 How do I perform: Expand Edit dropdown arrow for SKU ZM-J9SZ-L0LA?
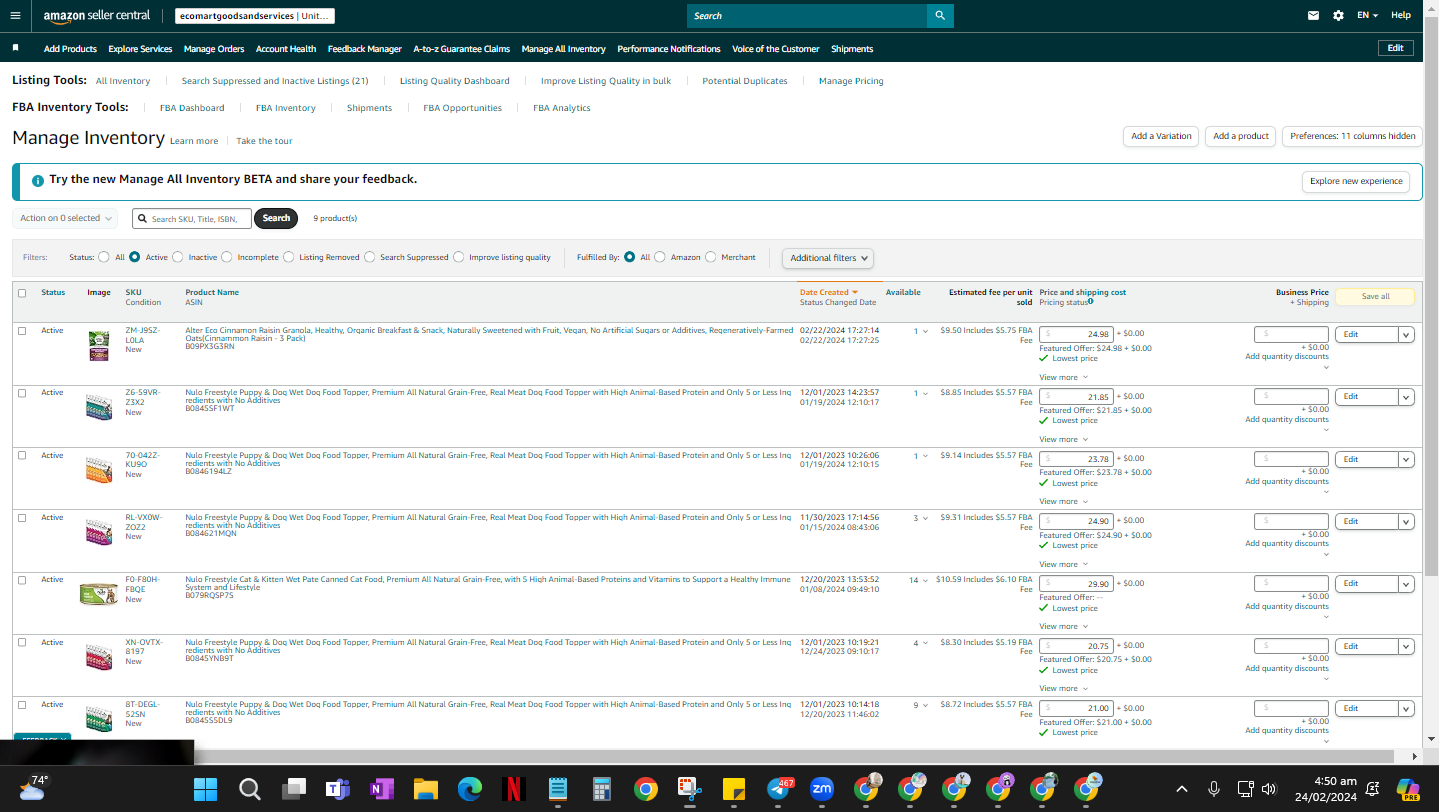pos(1406,335)
